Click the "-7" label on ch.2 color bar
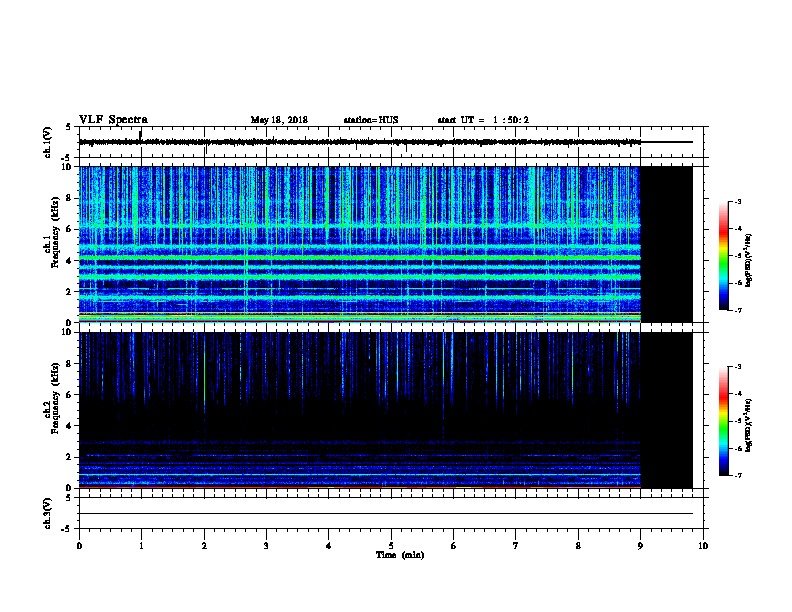The image size is (792, 612). pos(737,475)
